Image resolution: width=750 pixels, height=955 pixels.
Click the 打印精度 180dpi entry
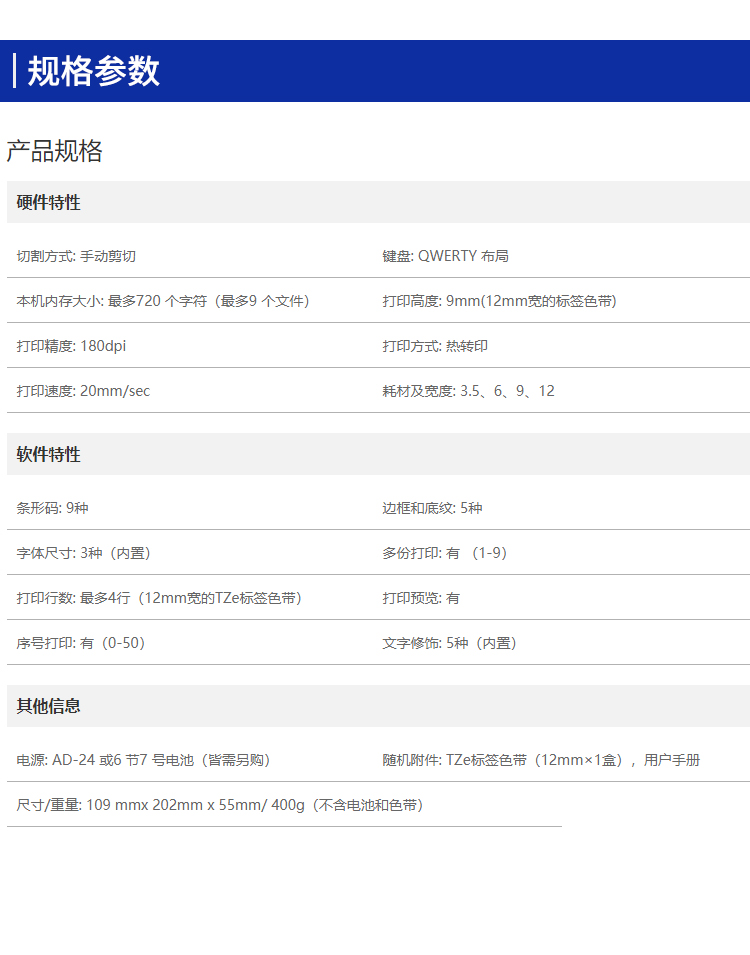click(71, 346)
